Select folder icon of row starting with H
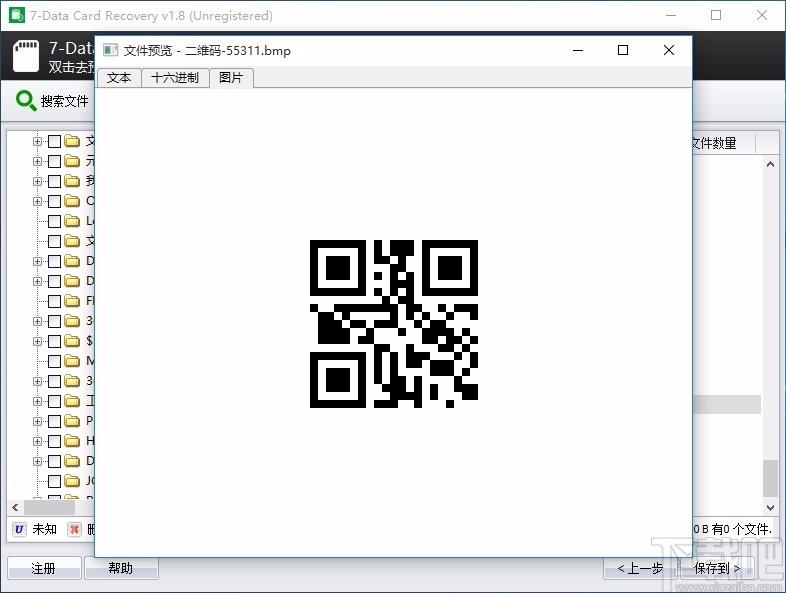The height and width of the screenshot is (593, 786). [72, 441]
